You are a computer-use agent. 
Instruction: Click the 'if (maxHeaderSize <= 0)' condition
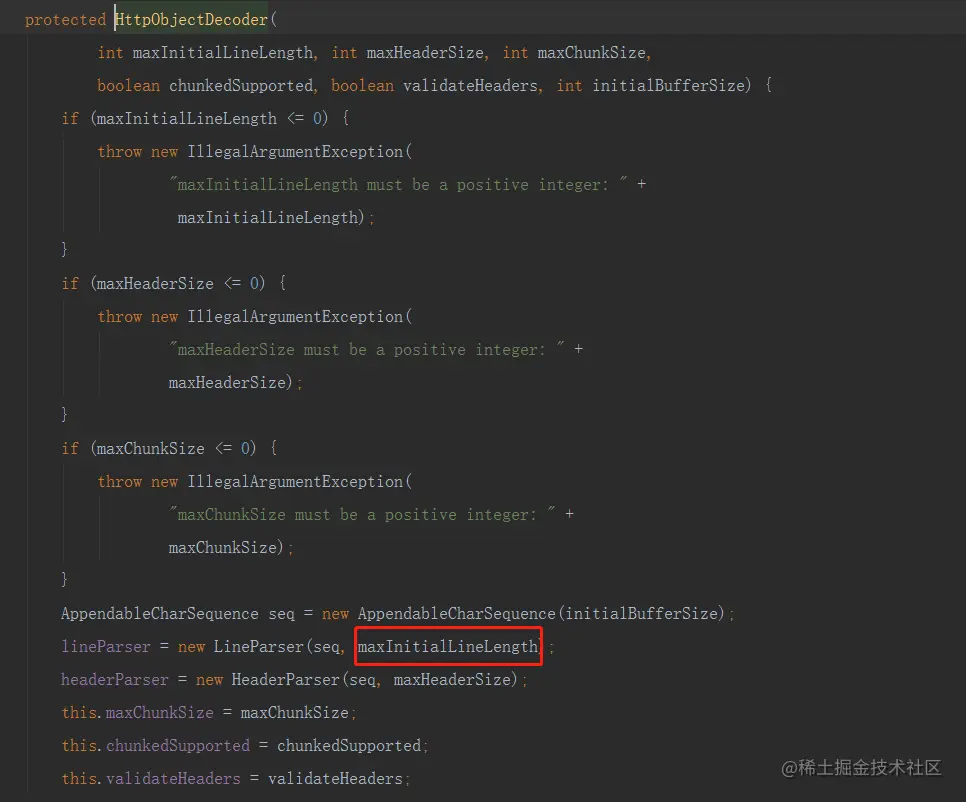163,283
